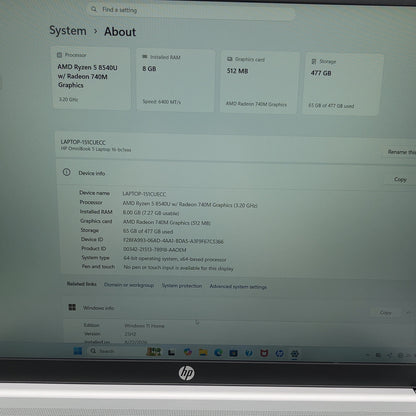Click the Windows 11 Home edition text

(144, 326)
